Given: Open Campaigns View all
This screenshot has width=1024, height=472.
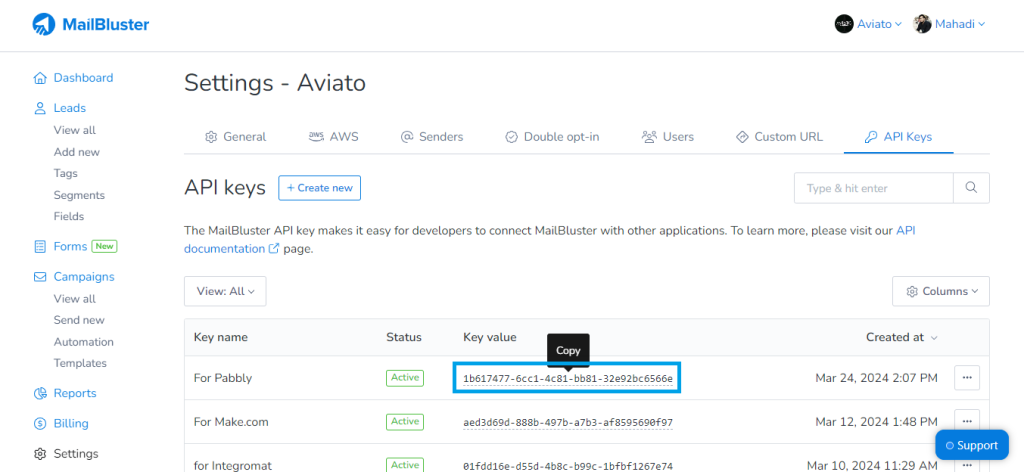Looking at the screenshot, I should click(x=74, y=299).
